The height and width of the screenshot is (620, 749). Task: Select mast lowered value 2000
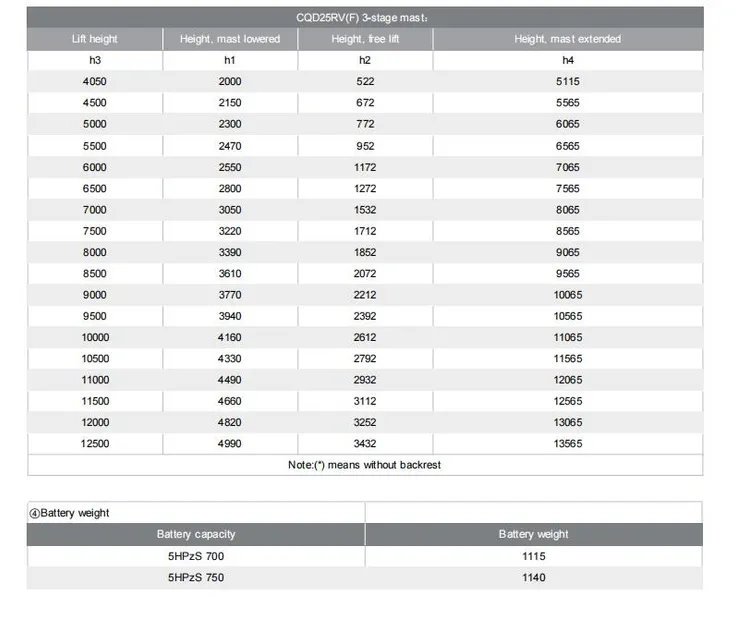(230, 81)
